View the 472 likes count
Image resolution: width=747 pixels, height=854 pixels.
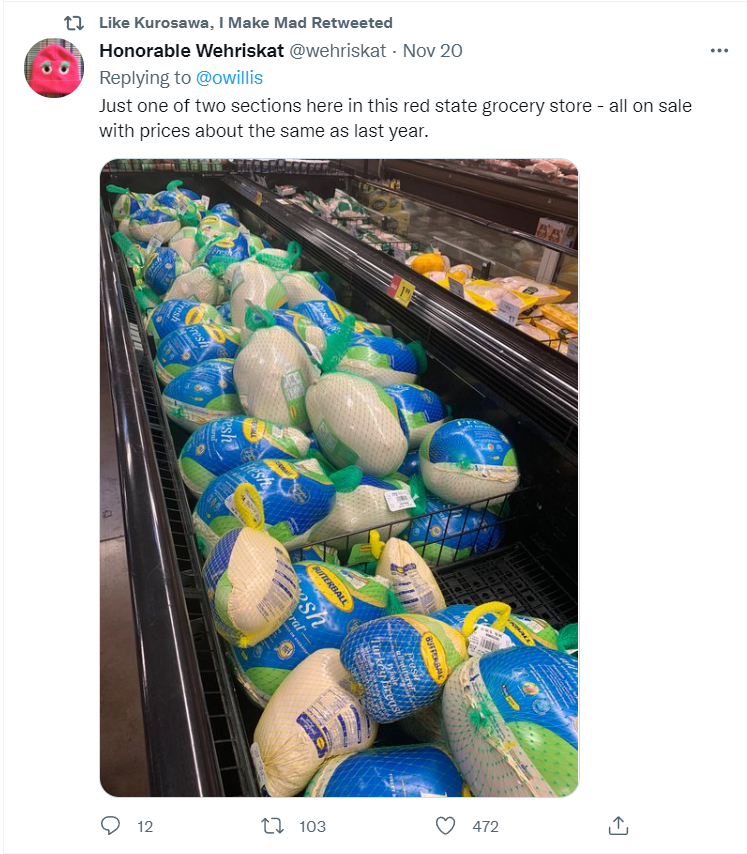(485, 827)
